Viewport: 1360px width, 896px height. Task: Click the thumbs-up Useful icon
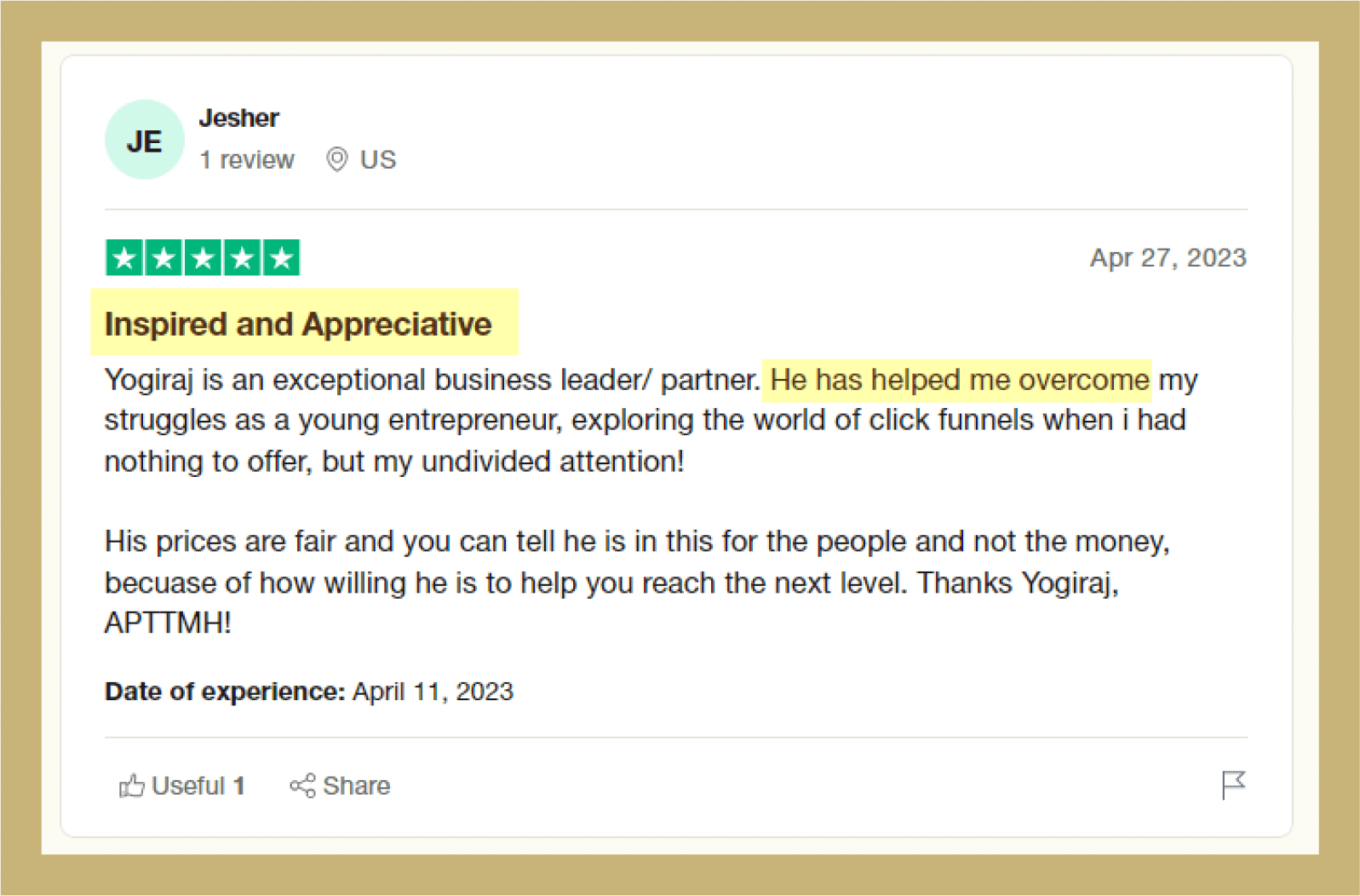point(131,785)
